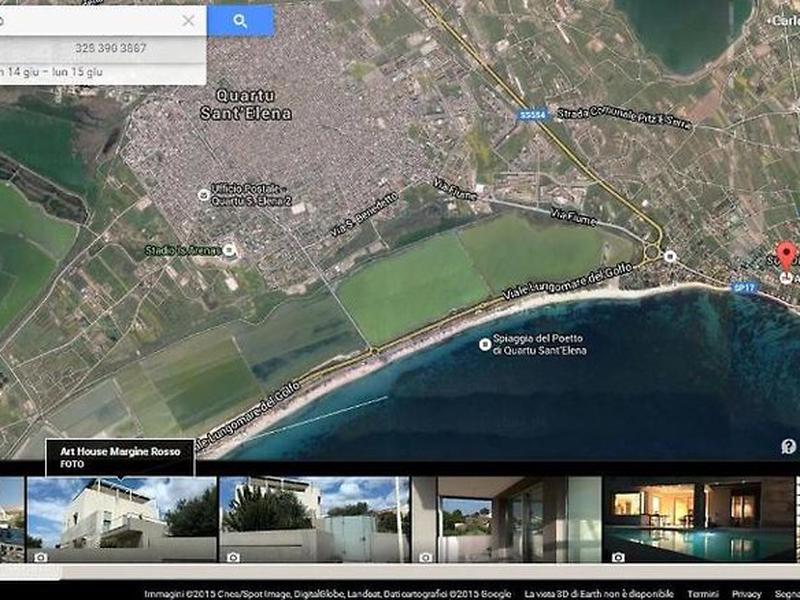Click the Termini link in footer
This screenshot has height=600, width=800.
point(702,593)
